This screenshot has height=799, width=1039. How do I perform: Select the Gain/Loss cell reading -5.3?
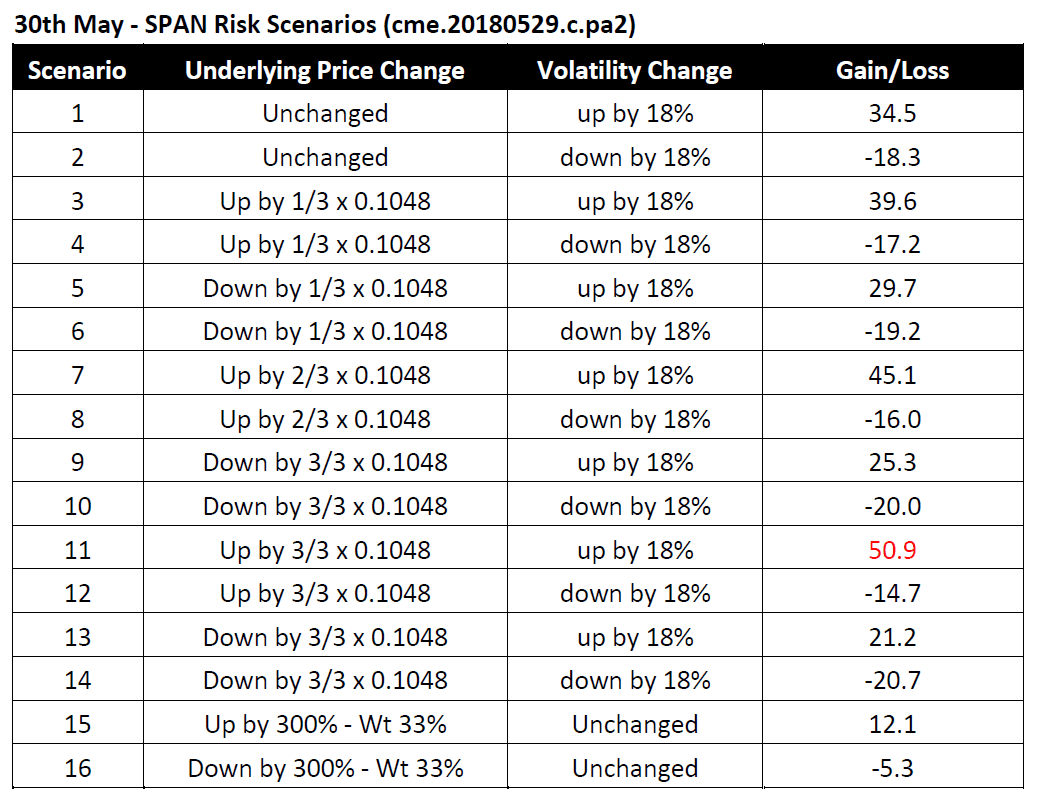point(892,768)
